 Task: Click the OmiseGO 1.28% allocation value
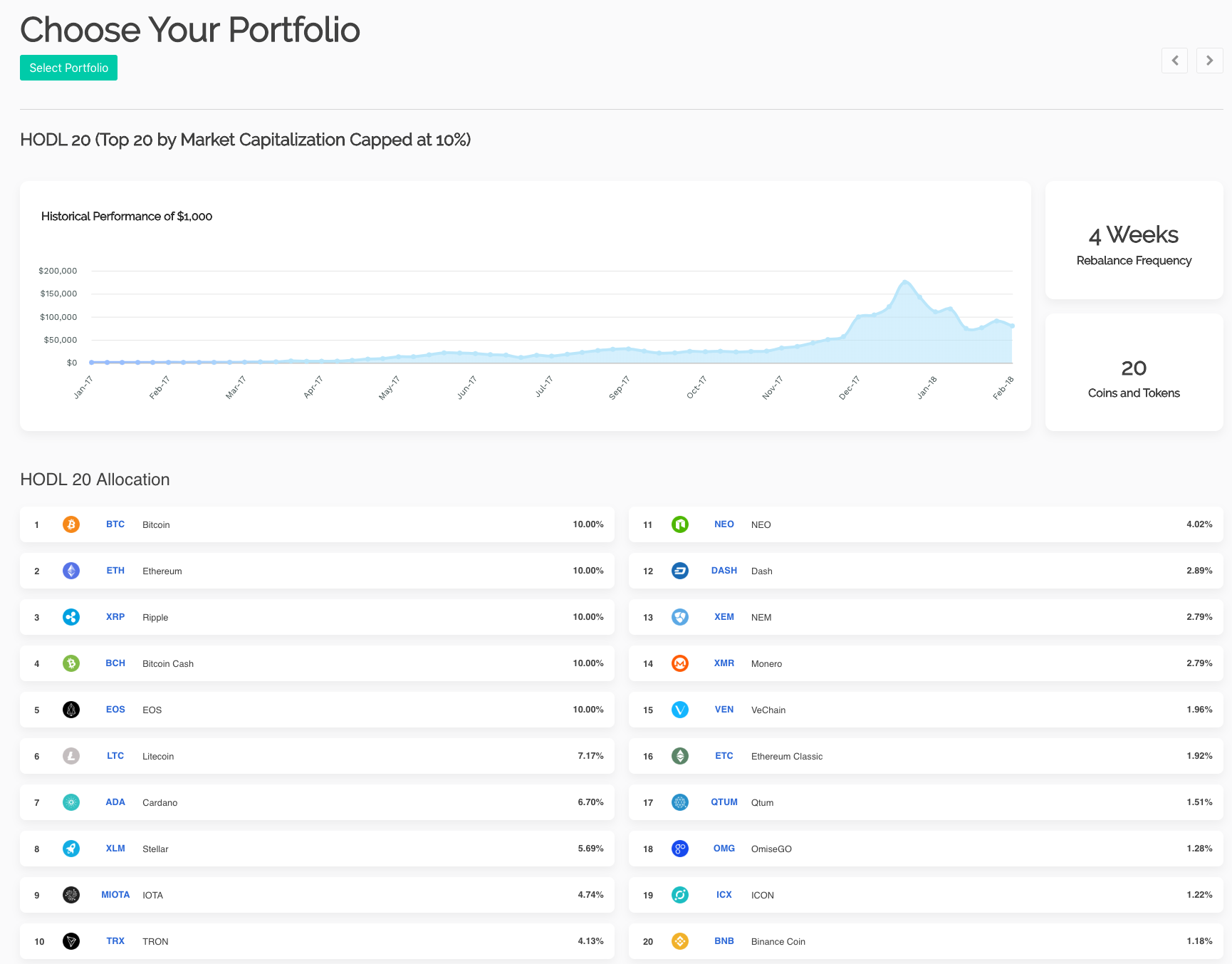[x=1199, y=849]
